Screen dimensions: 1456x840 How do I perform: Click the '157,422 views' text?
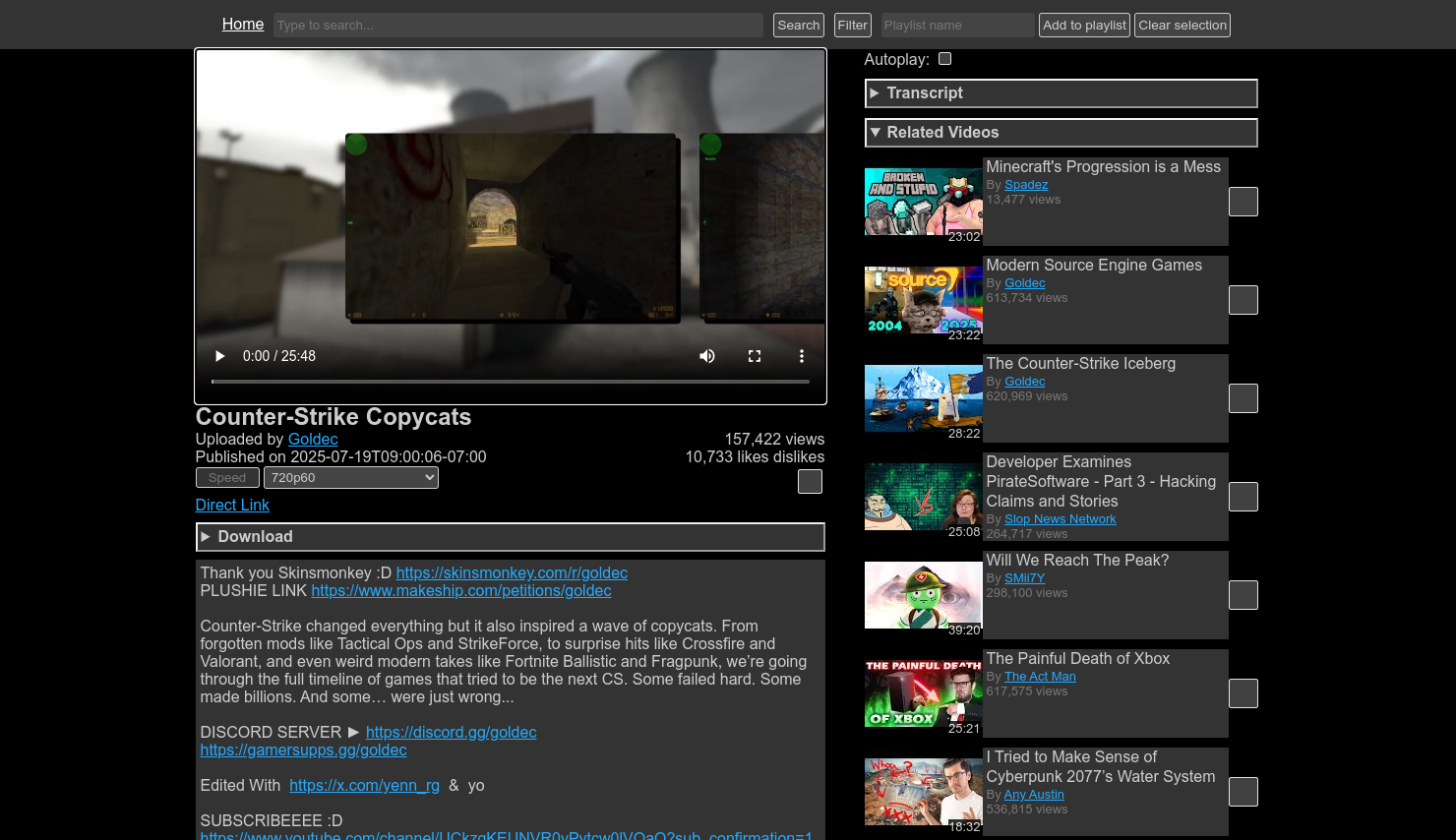pyautogui.click(x=774, y=440)
